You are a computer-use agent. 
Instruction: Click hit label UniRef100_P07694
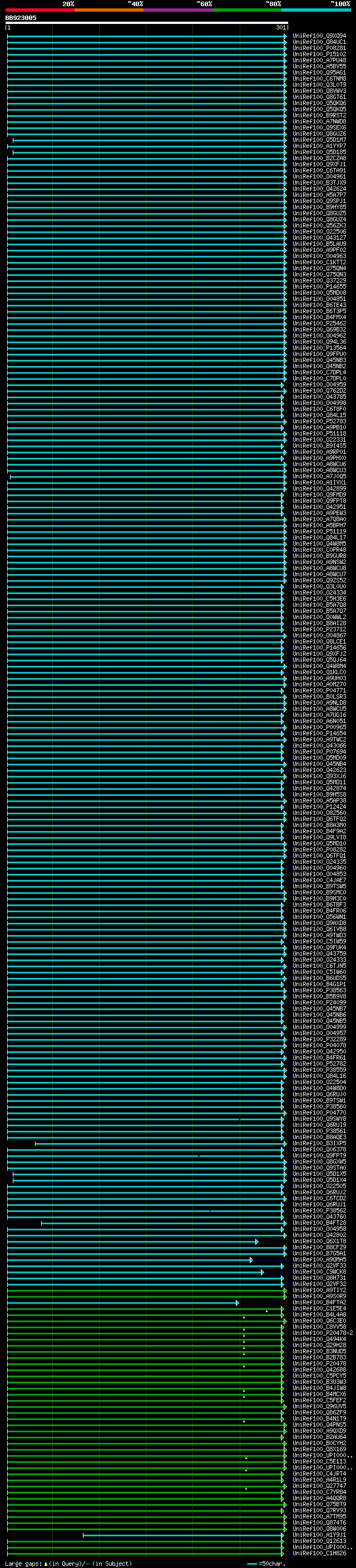(319, 752)
